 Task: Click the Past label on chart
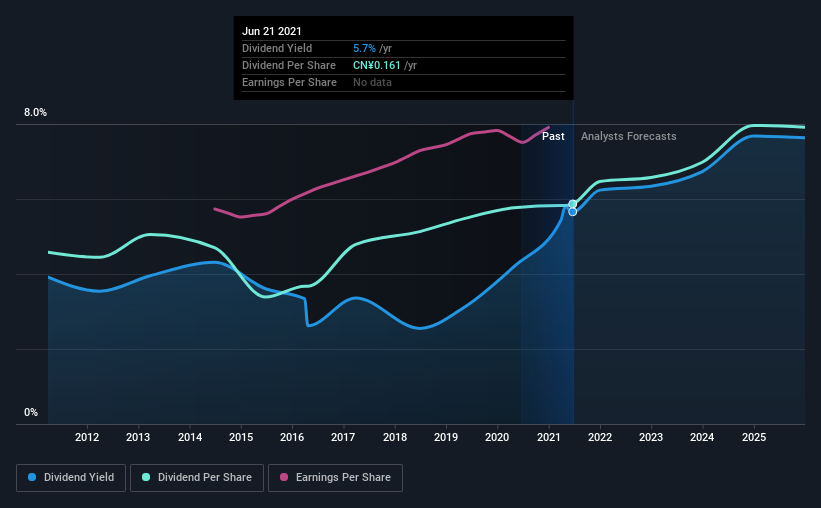coord(553,136)
